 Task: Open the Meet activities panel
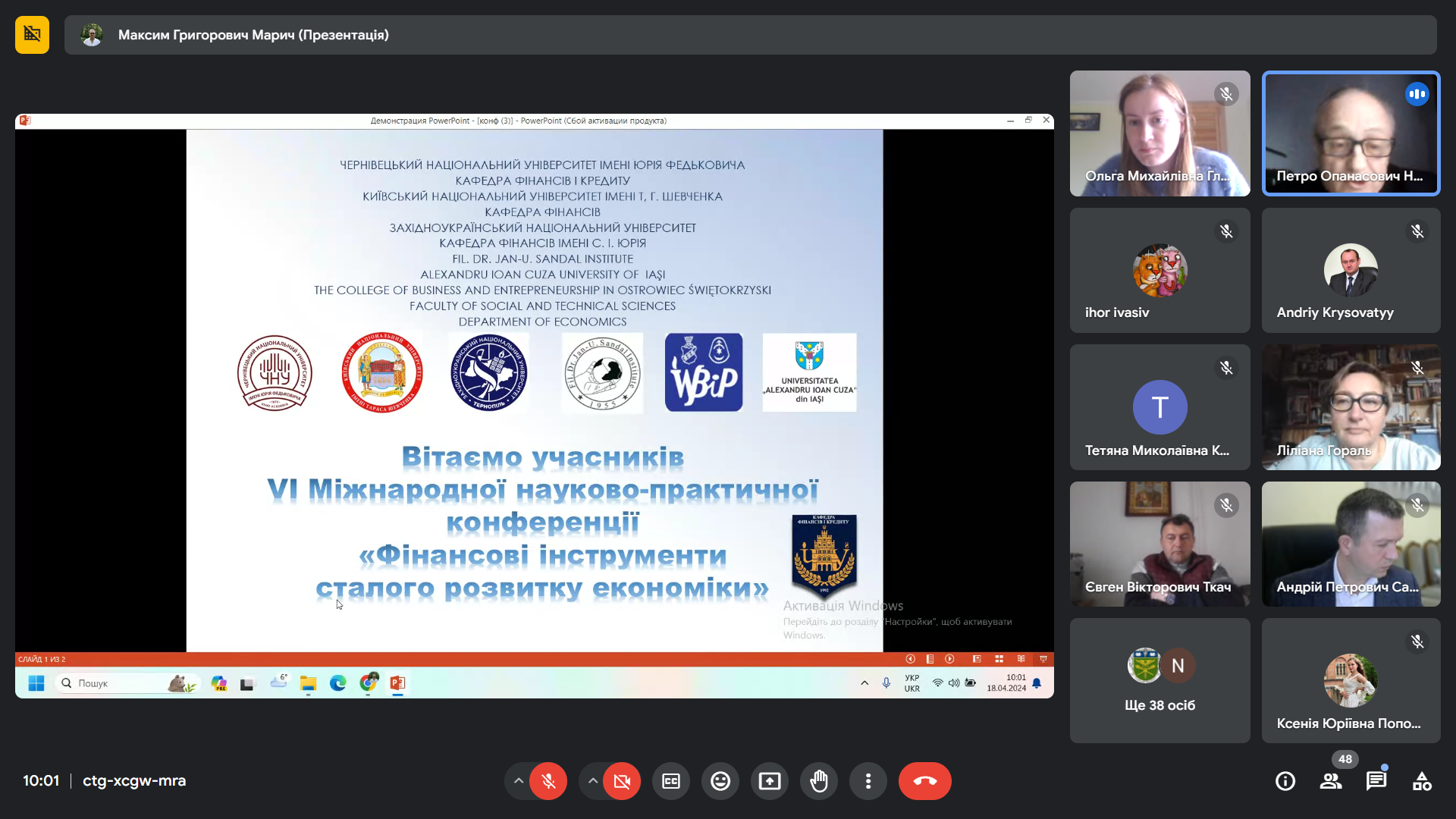1421,780
